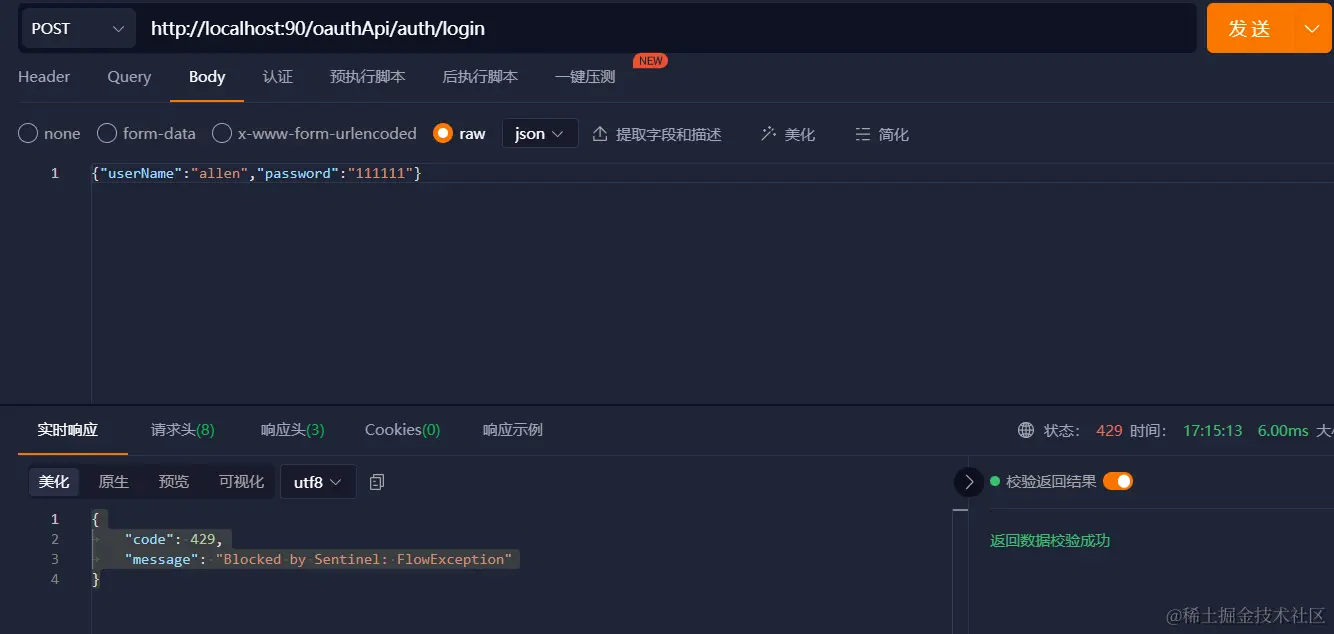Click the globe icon next to 状态

tap(1026, 430)
